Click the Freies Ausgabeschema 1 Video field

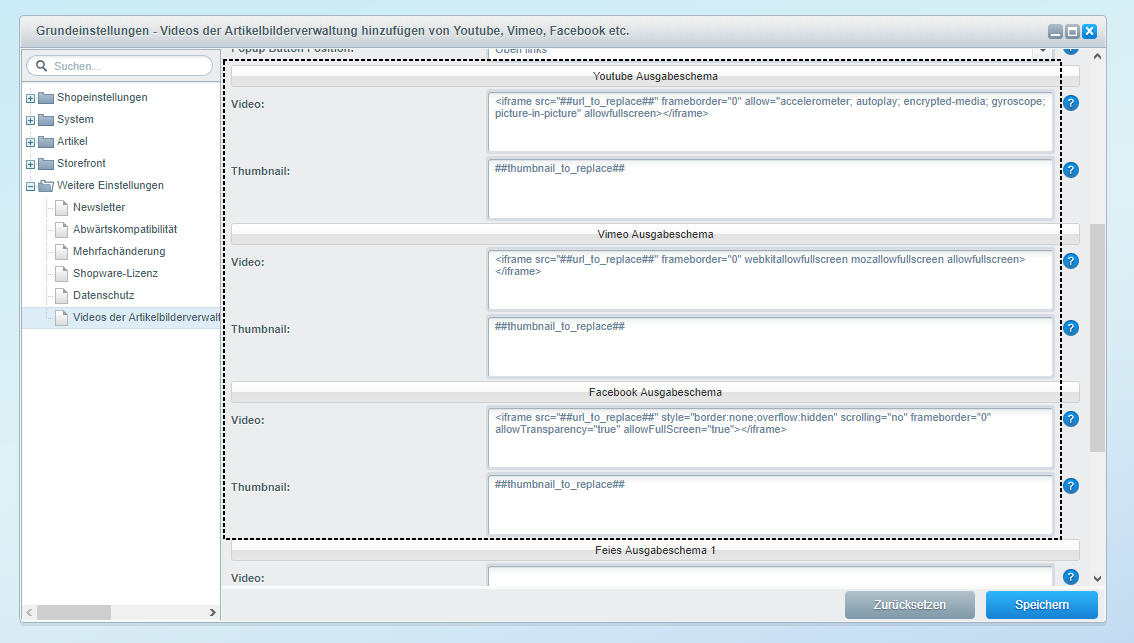pos(770,576)
